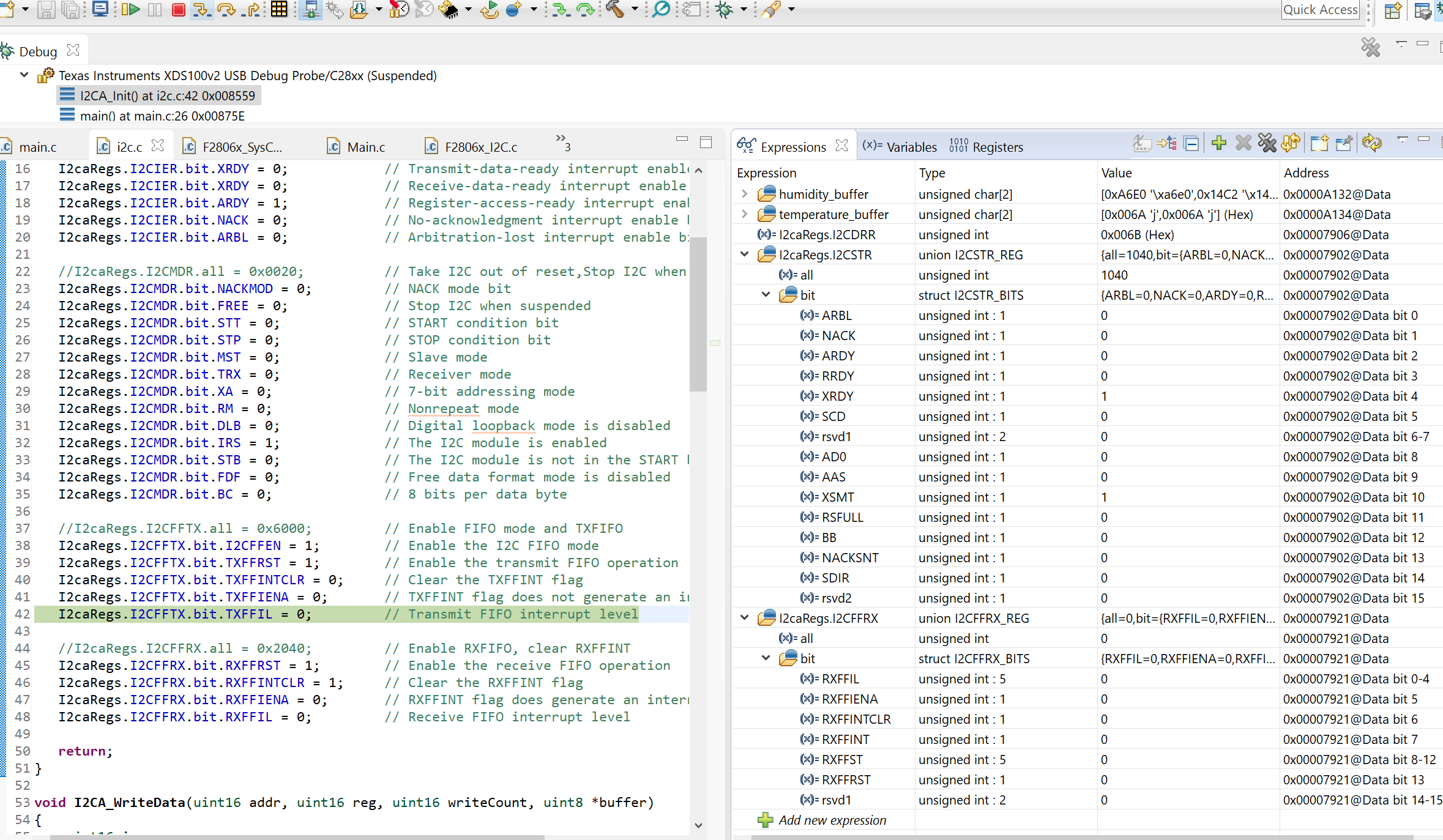Toggle the Pin Expressions view icon

tap(1343, 143)
